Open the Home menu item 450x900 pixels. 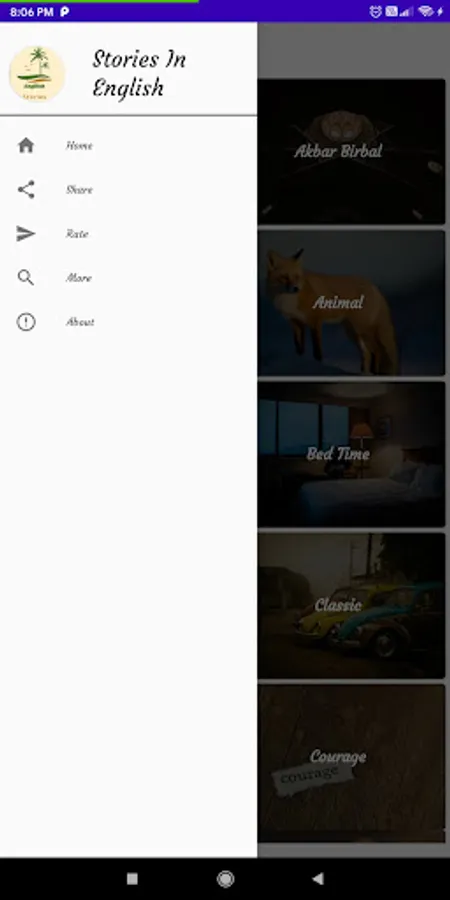[129, 146]
